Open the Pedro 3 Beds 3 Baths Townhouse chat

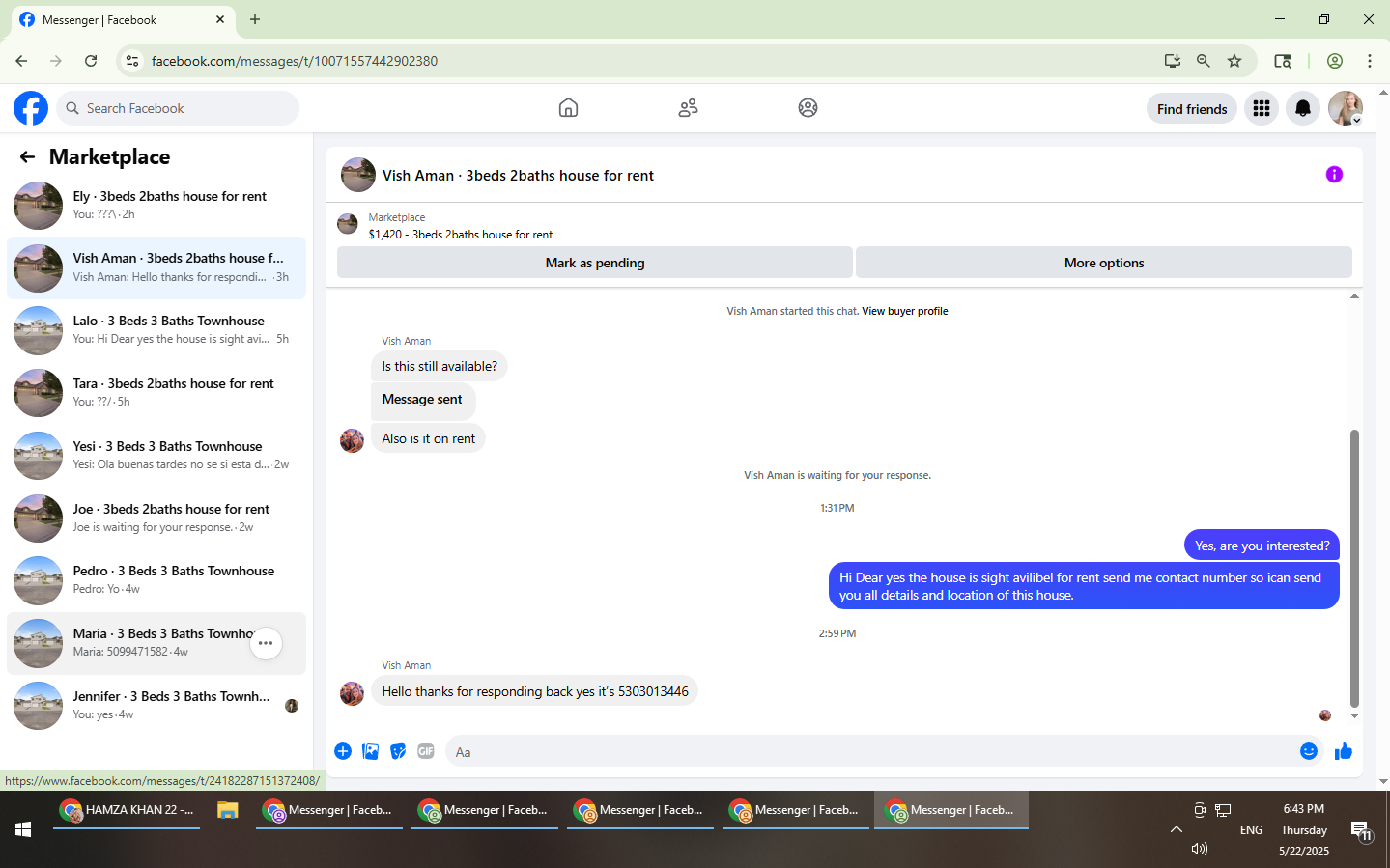156,580
